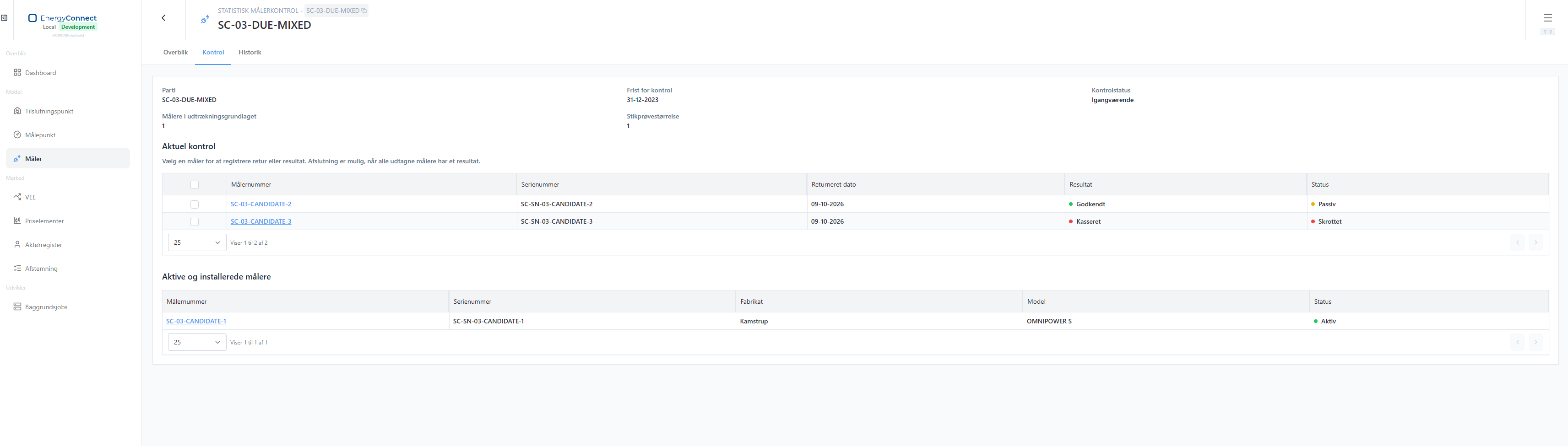1568x446 pixels.
Task: Toggle the select-all checkbox in header
Action: coord(195,184)
